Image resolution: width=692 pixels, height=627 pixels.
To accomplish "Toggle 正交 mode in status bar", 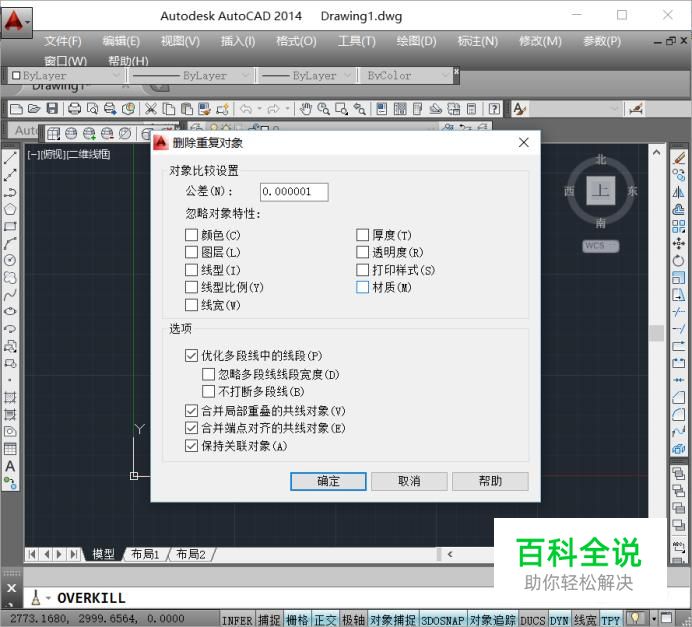I will click(325, 620).
